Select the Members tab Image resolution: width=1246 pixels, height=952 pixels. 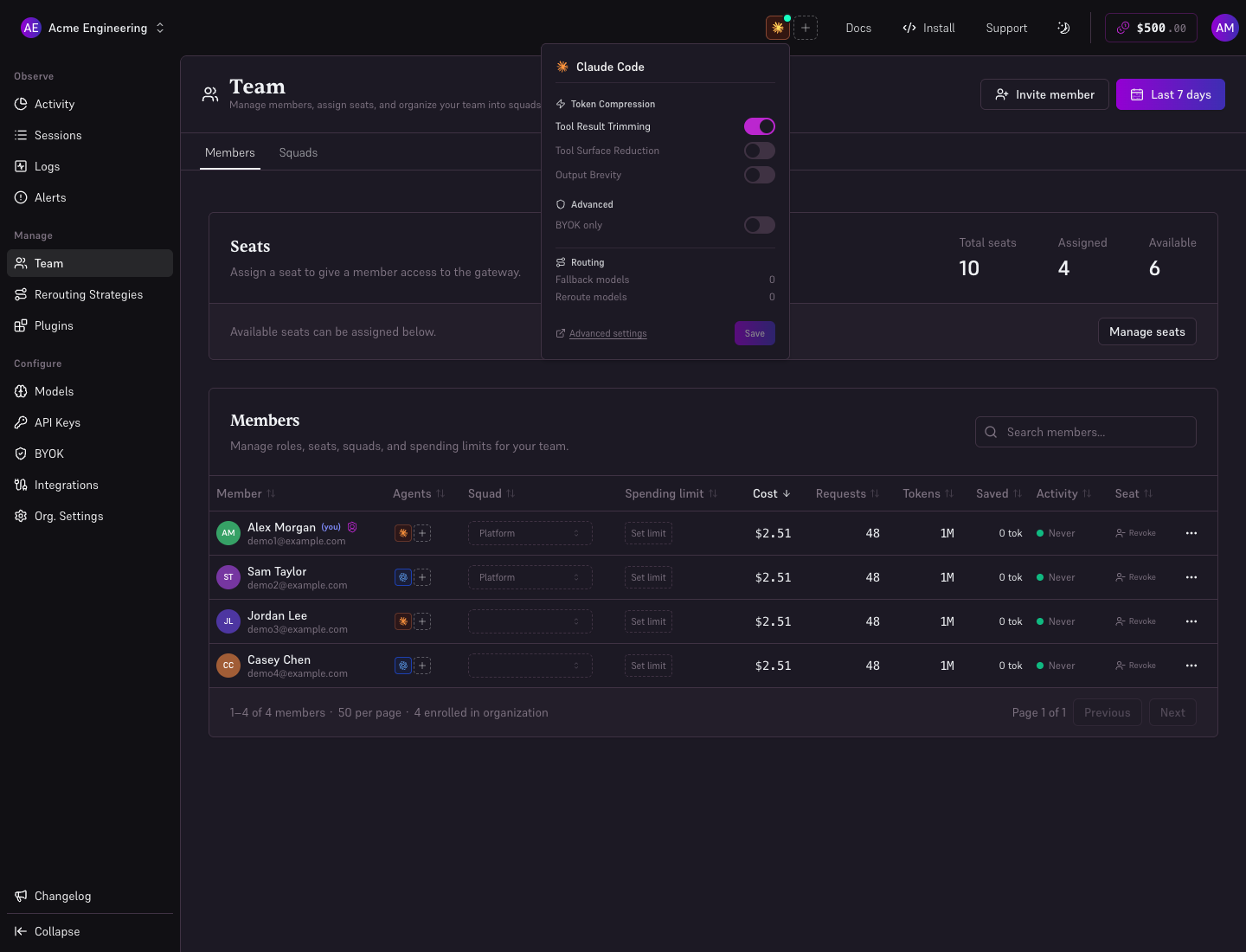230,152
